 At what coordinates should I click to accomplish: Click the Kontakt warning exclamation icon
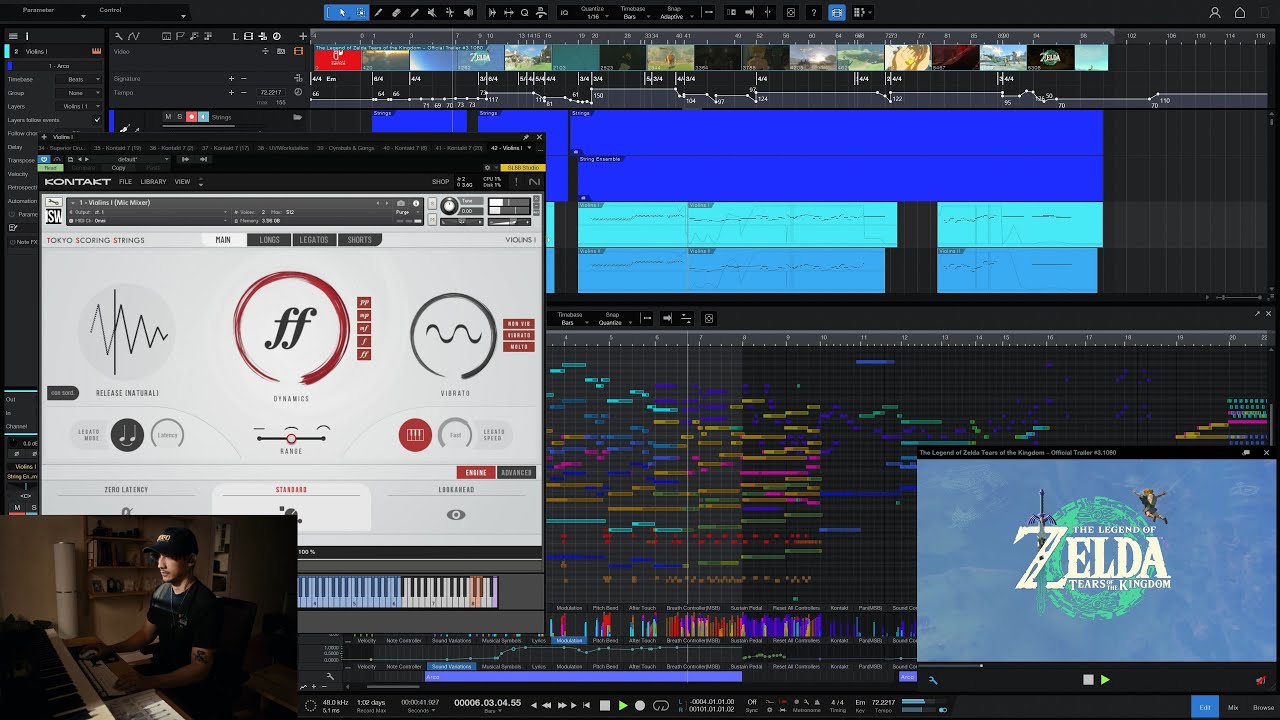(x=516, y=182)
